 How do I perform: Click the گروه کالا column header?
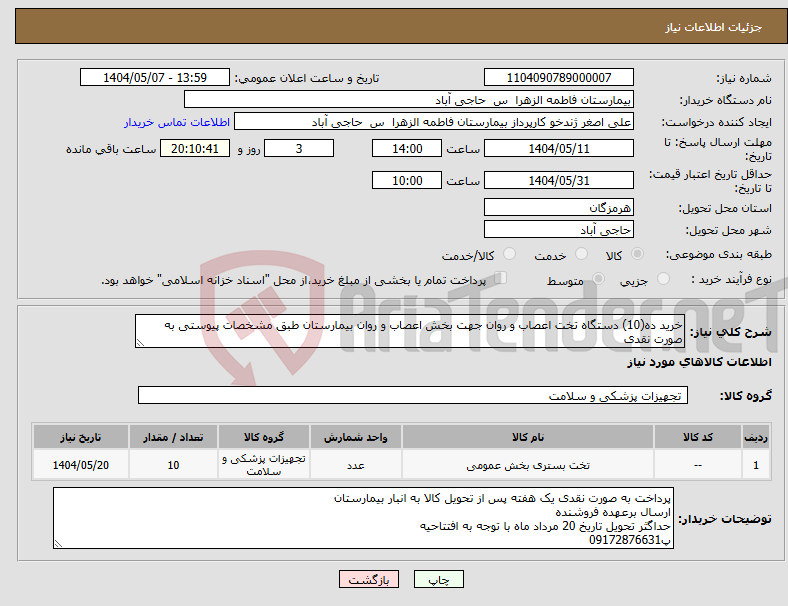(x=264, y=437)
